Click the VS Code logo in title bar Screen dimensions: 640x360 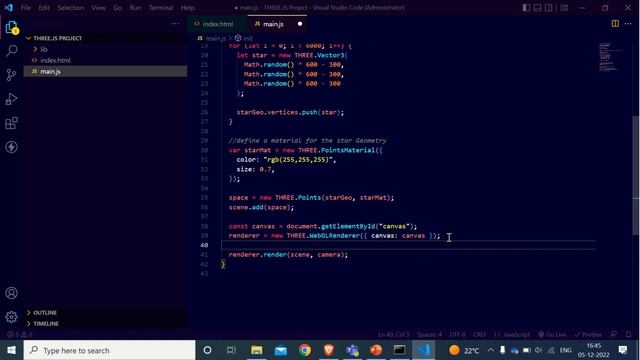coord(9,8)
